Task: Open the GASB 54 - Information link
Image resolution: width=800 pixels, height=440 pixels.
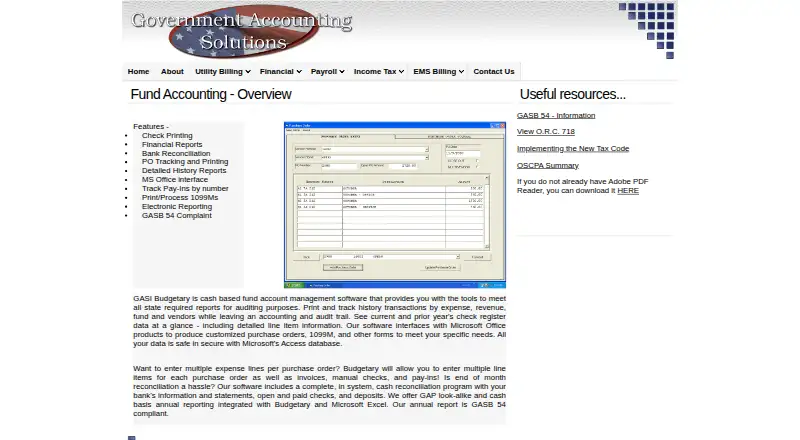Action: [x=556, y=115]
